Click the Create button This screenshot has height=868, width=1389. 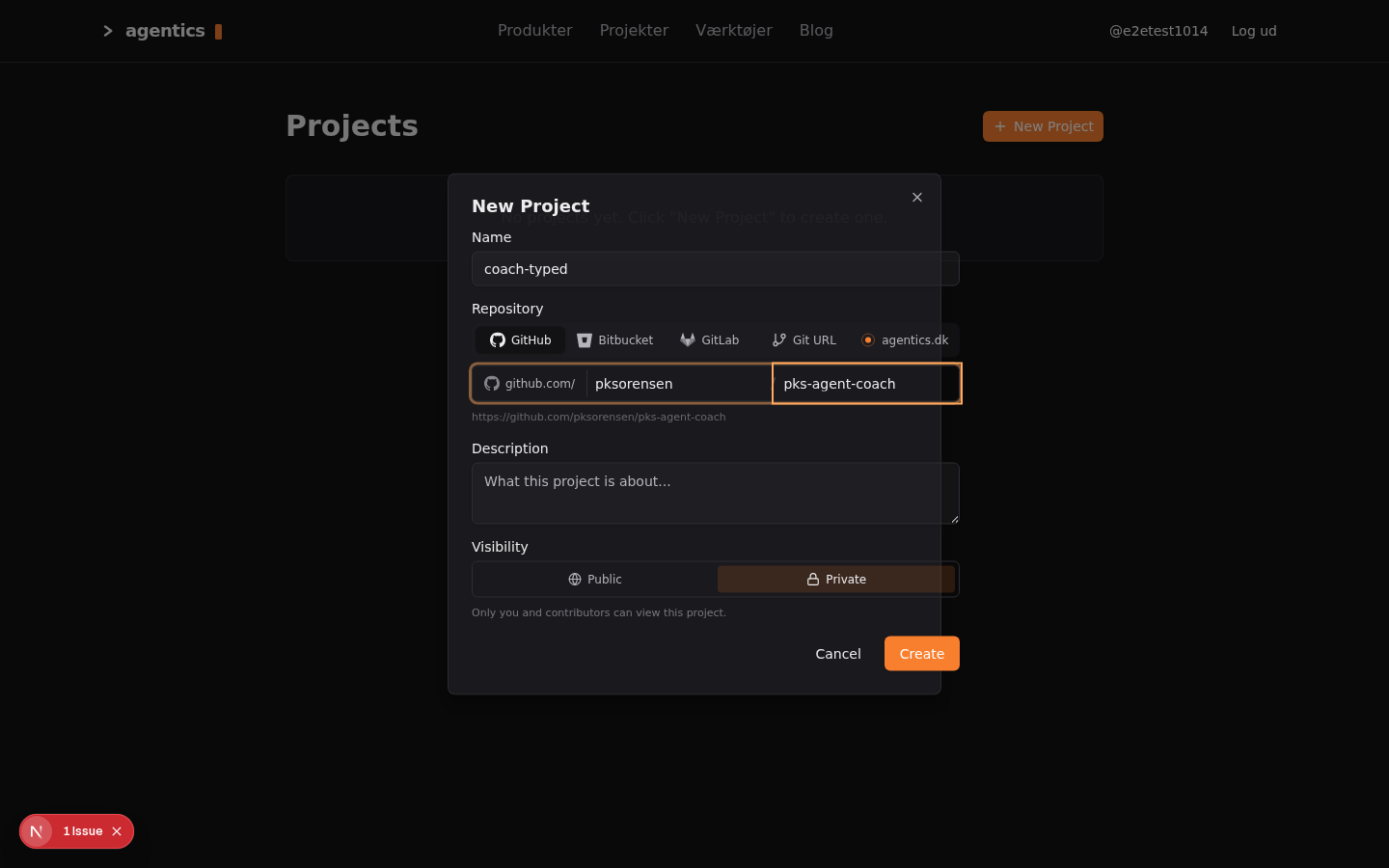[x=922, y=654]
